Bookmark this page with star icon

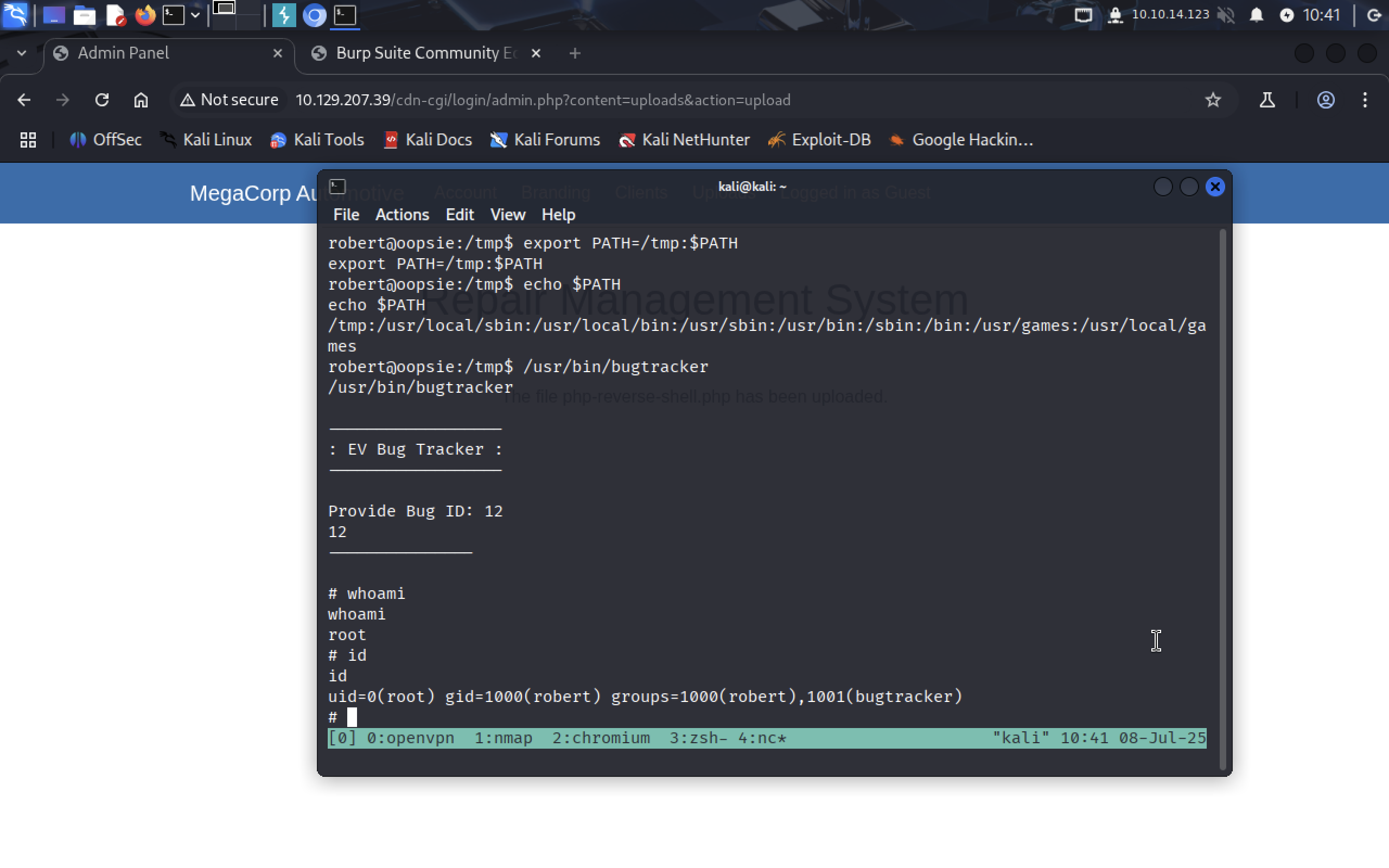1212,100
